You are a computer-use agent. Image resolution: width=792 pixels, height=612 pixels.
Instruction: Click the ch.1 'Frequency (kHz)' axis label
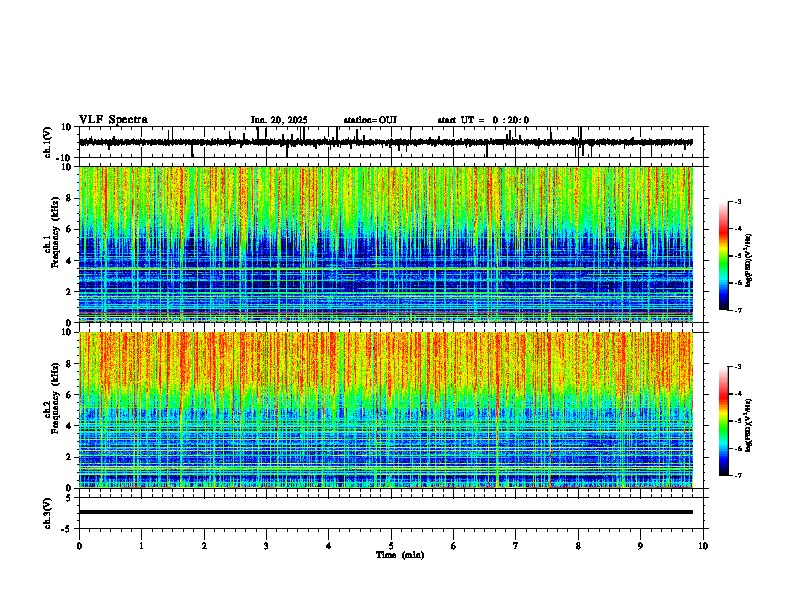[x=55, y=232]
